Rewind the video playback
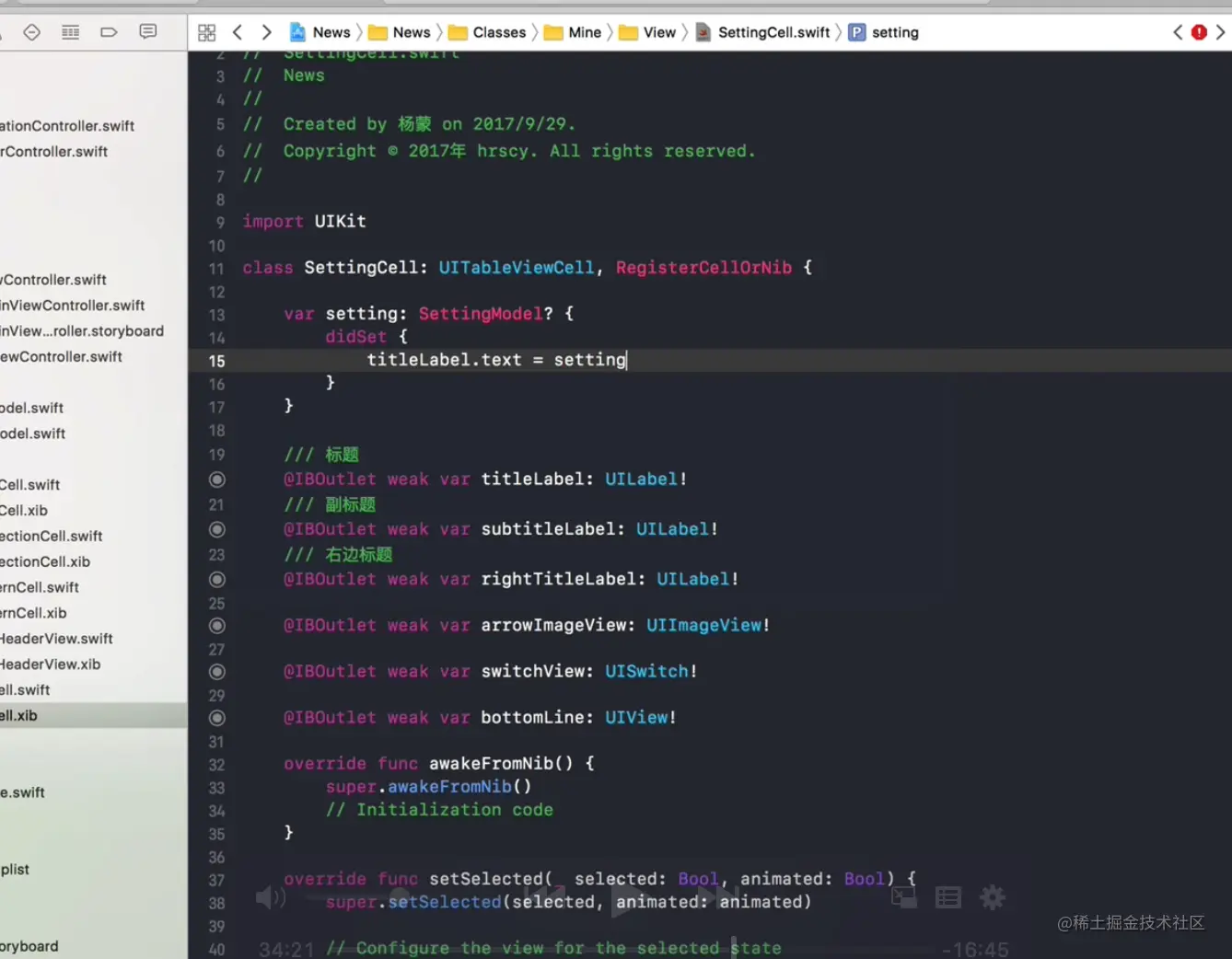 pos(545,897)
